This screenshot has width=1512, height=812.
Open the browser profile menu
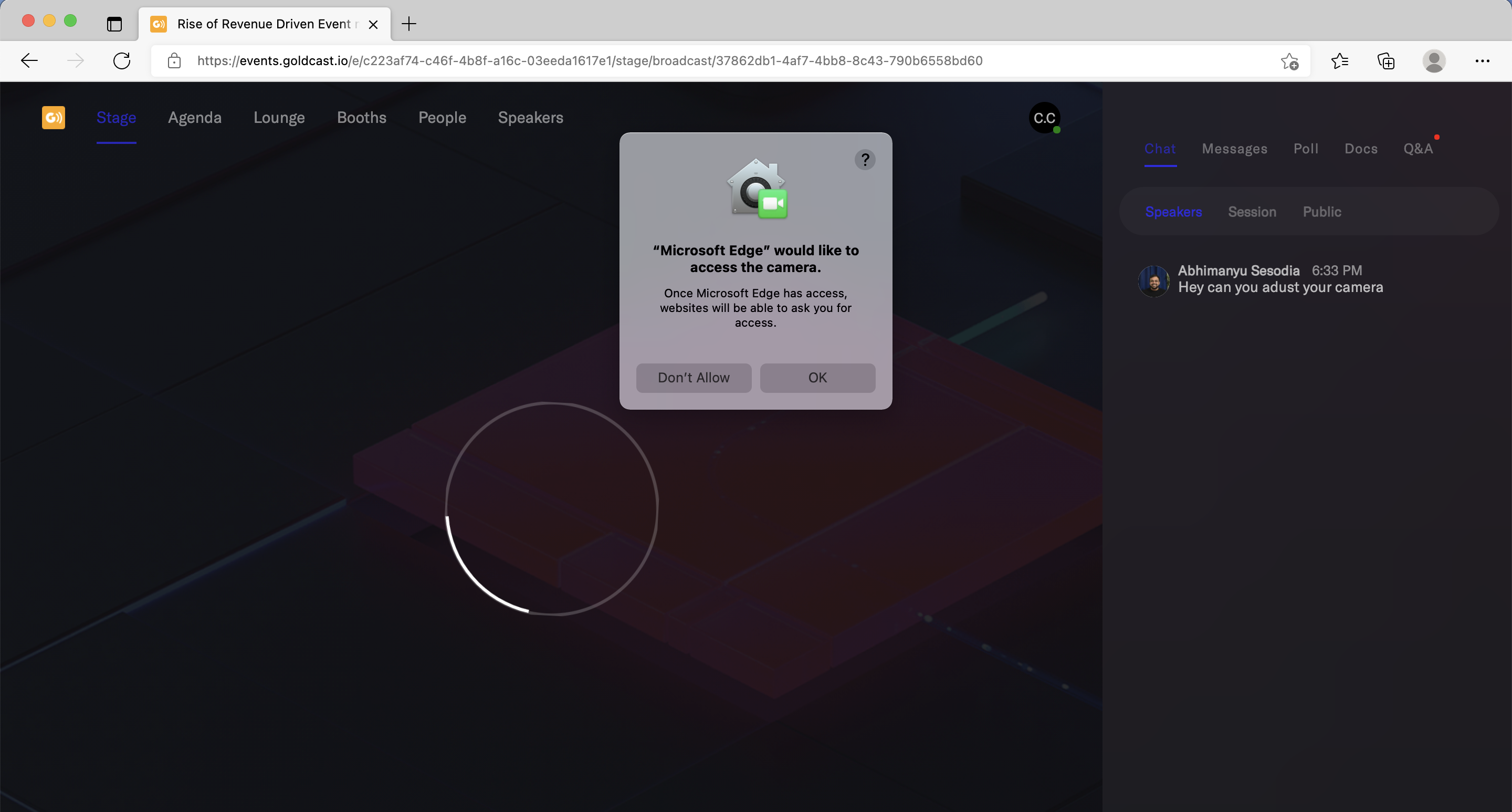[x=1433, y=61]
